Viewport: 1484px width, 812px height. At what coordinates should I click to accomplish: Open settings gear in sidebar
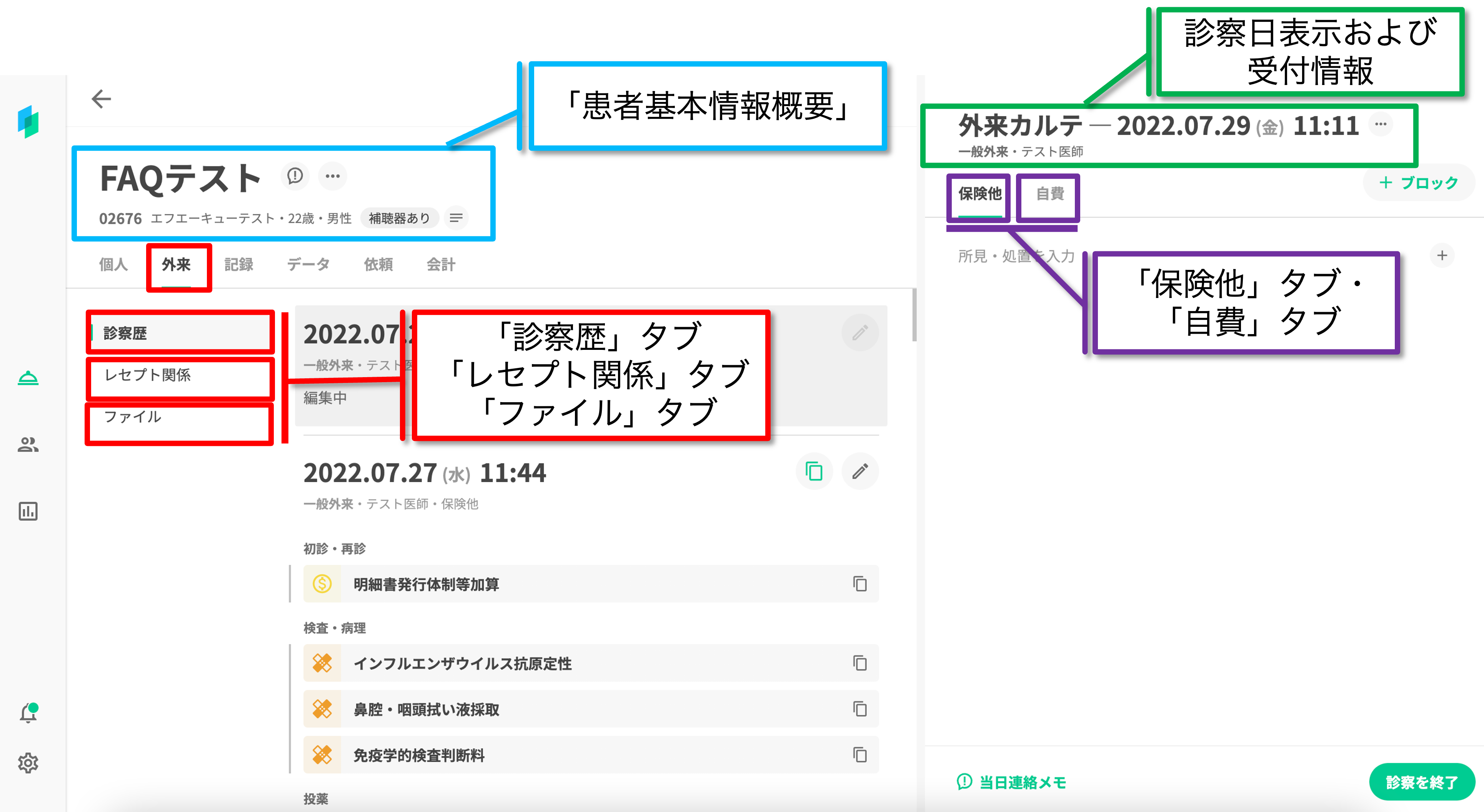(28, 763)
